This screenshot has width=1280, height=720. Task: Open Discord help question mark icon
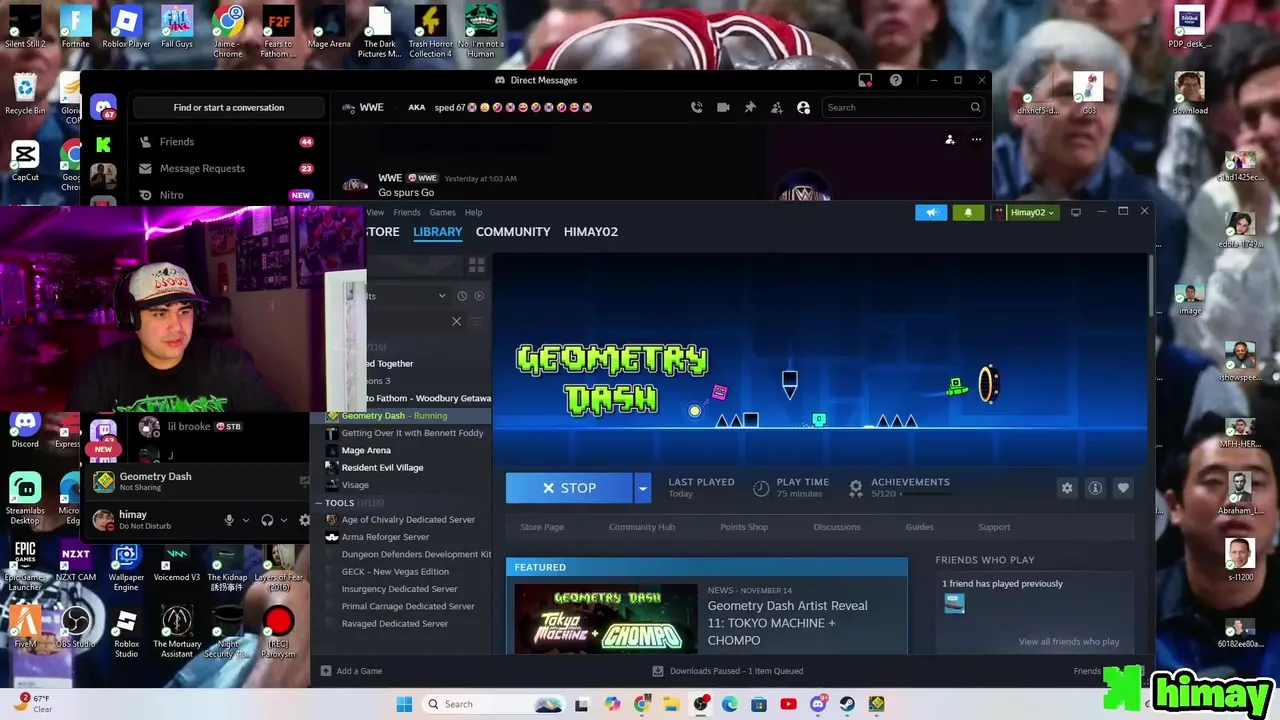pos(896,80)
